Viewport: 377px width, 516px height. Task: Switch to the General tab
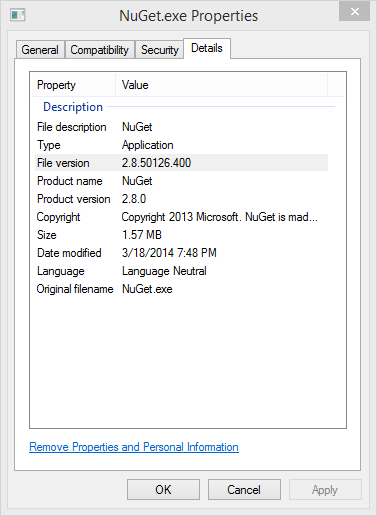coord(40,50)
